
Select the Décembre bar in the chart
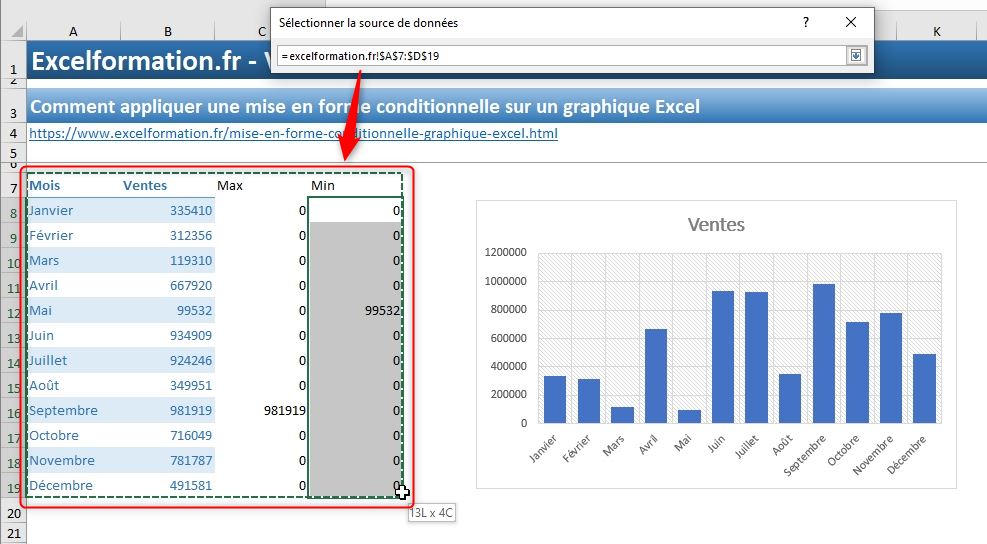924,388
